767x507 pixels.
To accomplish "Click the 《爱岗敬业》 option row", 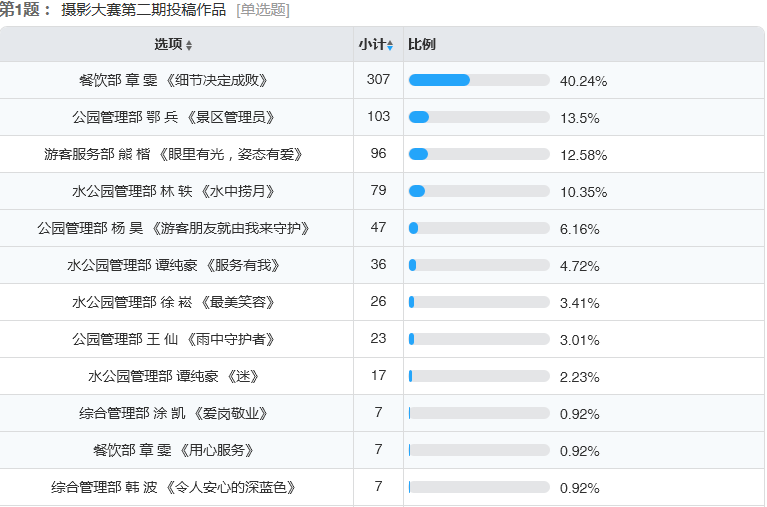I will [x=174, y=413].
